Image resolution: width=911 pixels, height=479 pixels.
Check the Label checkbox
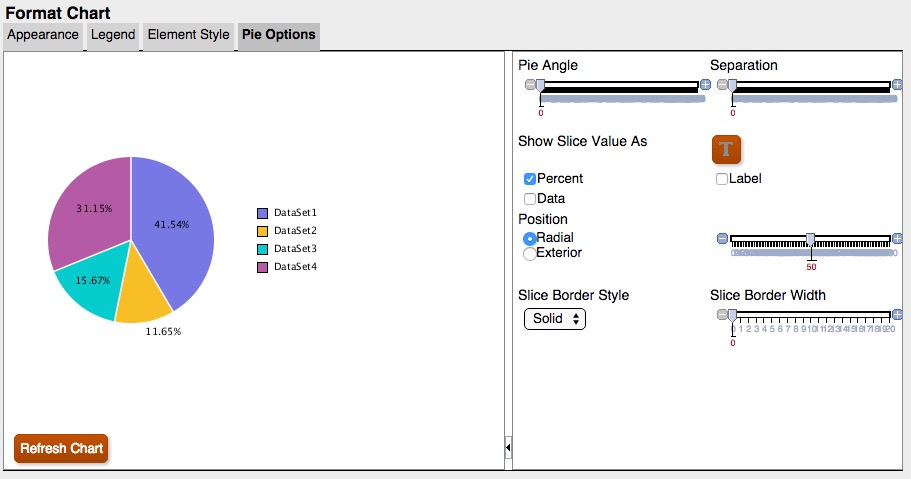coord(722,179)
